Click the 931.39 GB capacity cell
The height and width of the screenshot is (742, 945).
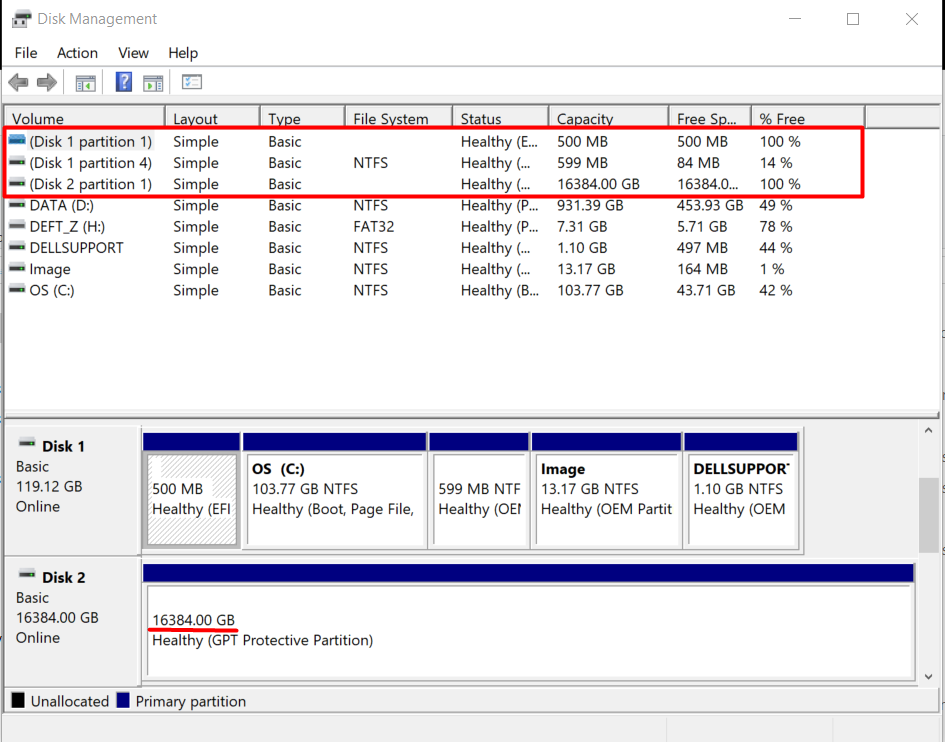[590, 206]
